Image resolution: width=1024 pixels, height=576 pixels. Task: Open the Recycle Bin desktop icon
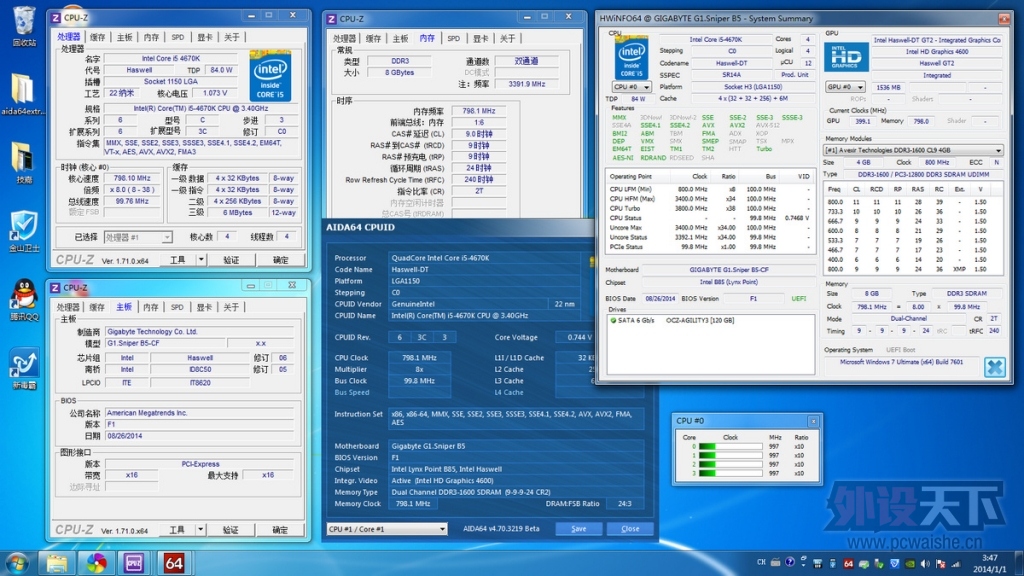coord(24,25)
